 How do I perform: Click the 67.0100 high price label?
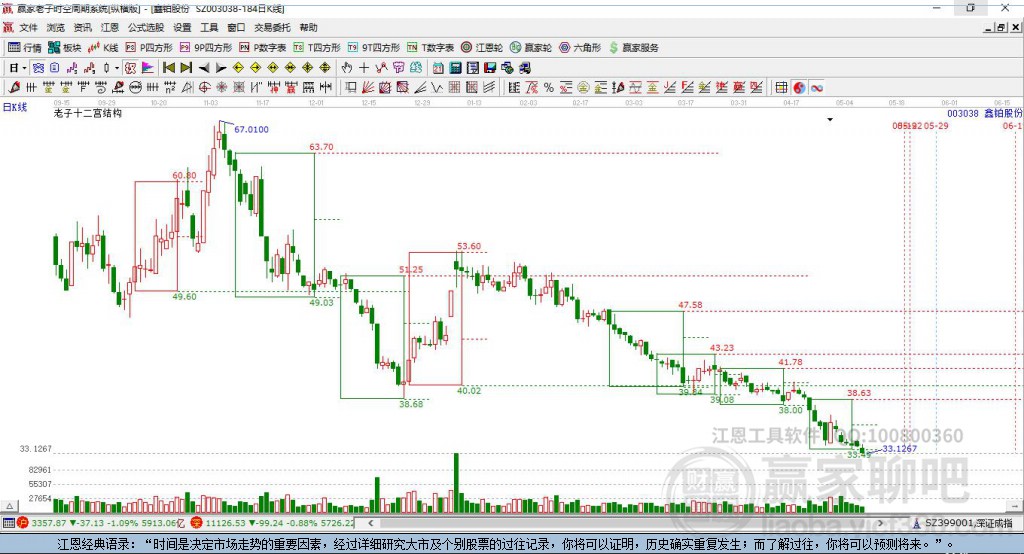coord(251,129)
